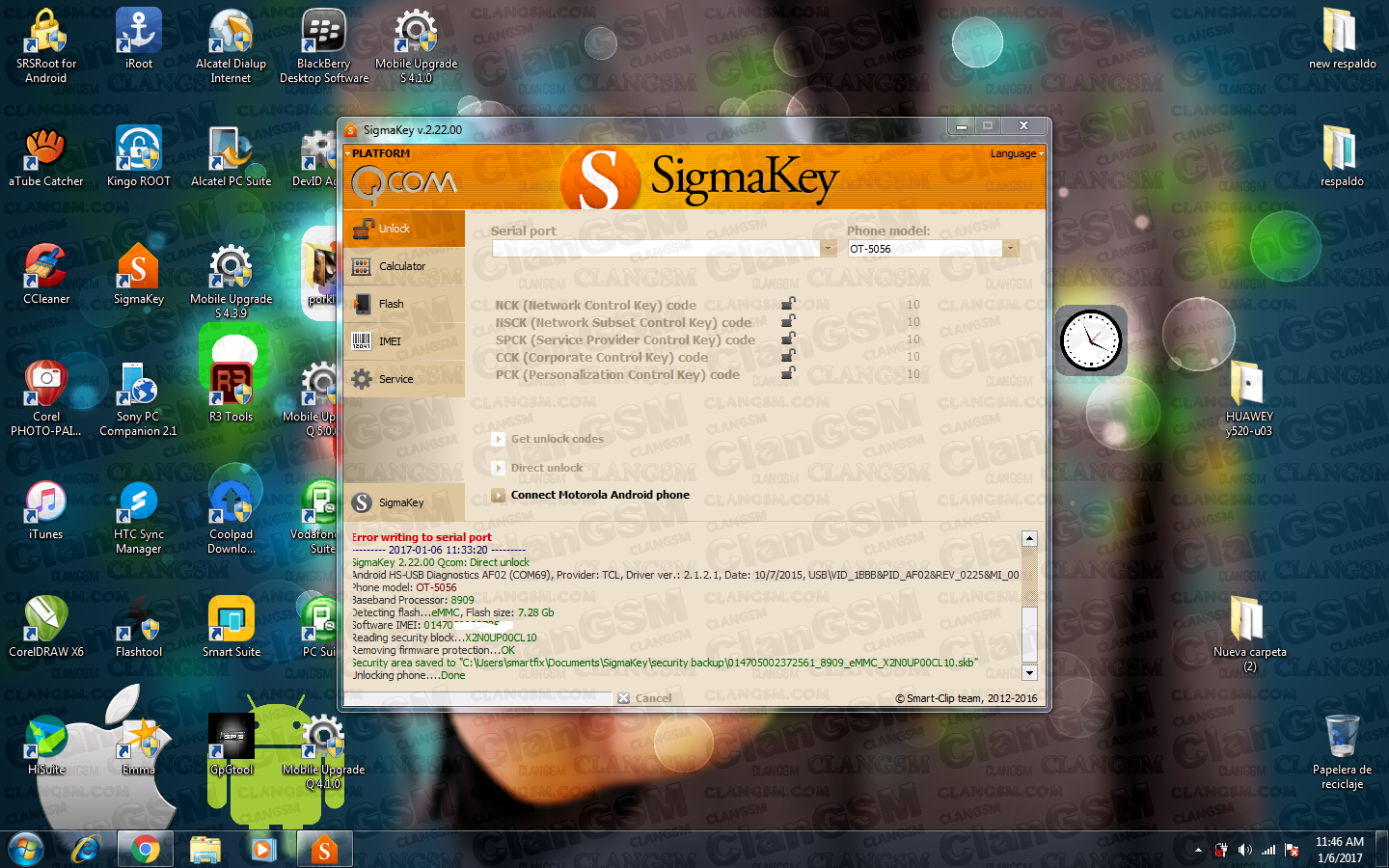Viewport: 1389px width, 868px height.
Task: Open the Calculator tab
Action: (x=404, y=266)
